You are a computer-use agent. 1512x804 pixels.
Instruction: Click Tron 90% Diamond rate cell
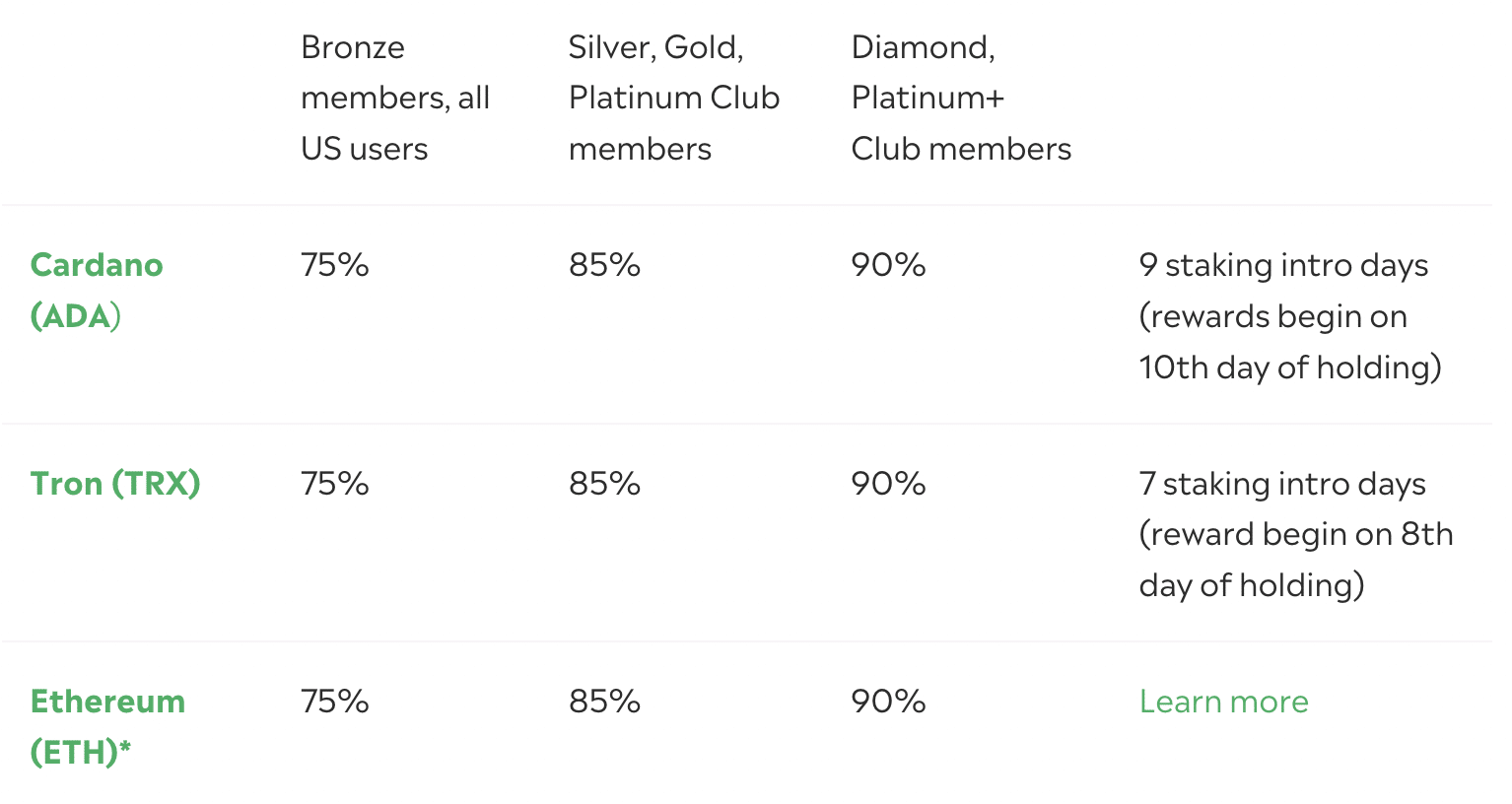point(888,483)
